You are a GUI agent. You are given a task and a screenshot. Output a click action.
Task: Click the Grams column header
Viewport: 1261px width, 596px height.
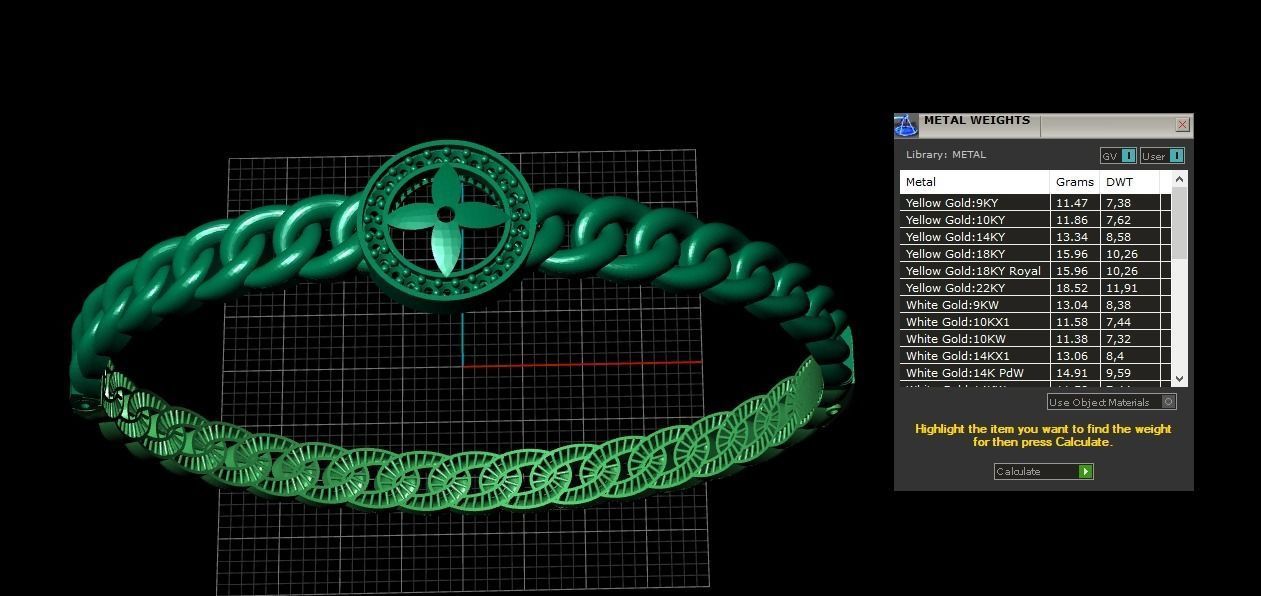1075,182
